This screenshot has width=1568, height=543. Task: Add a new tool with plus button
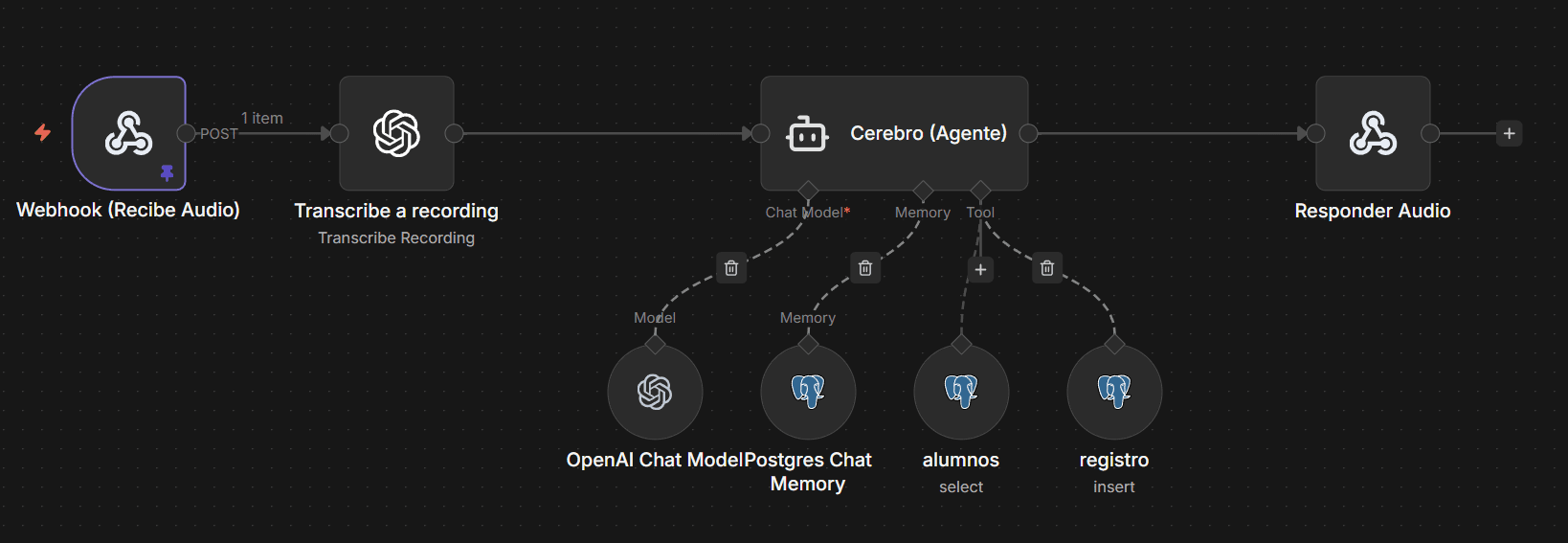point(980,270)
